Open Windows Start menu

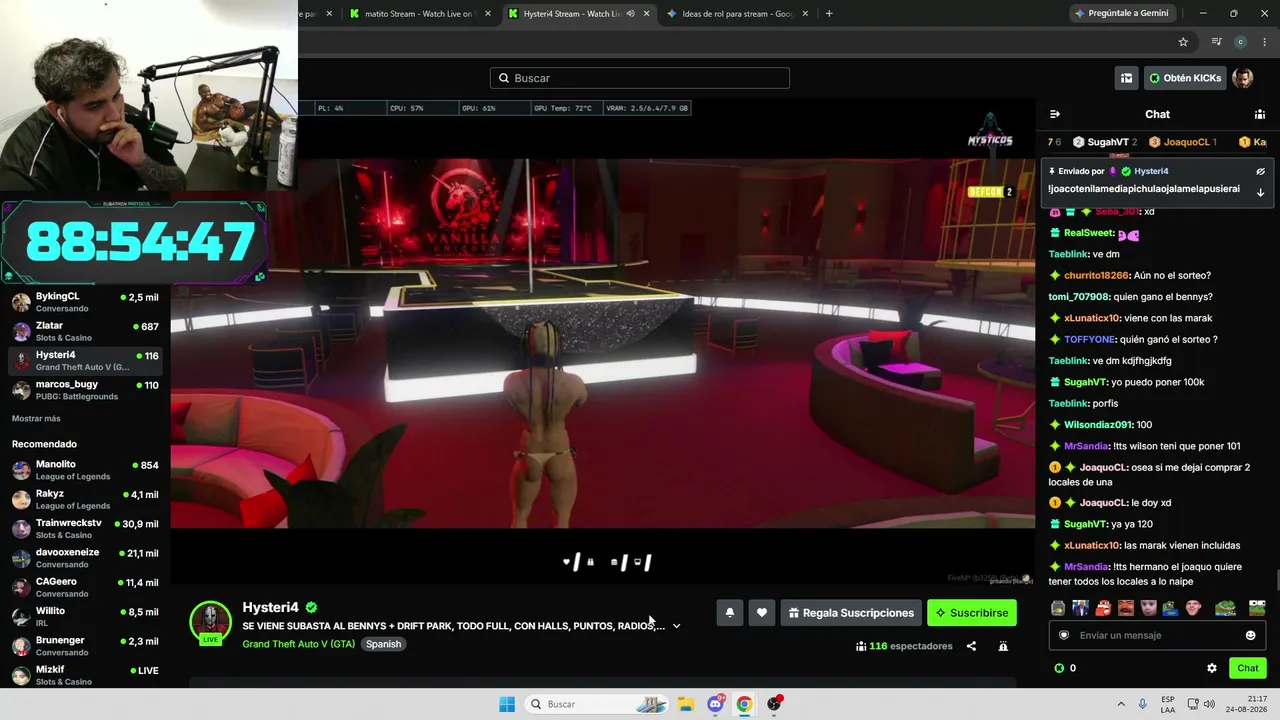(x=507, y=704)
